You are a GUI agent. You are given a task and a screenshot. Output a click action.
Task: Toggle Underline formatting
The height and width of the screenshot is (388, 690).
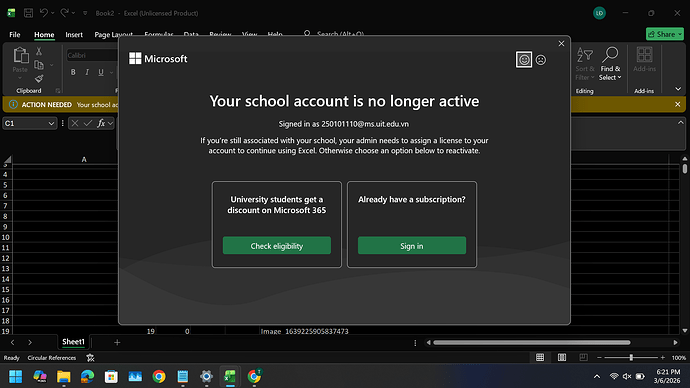[101, 72]
